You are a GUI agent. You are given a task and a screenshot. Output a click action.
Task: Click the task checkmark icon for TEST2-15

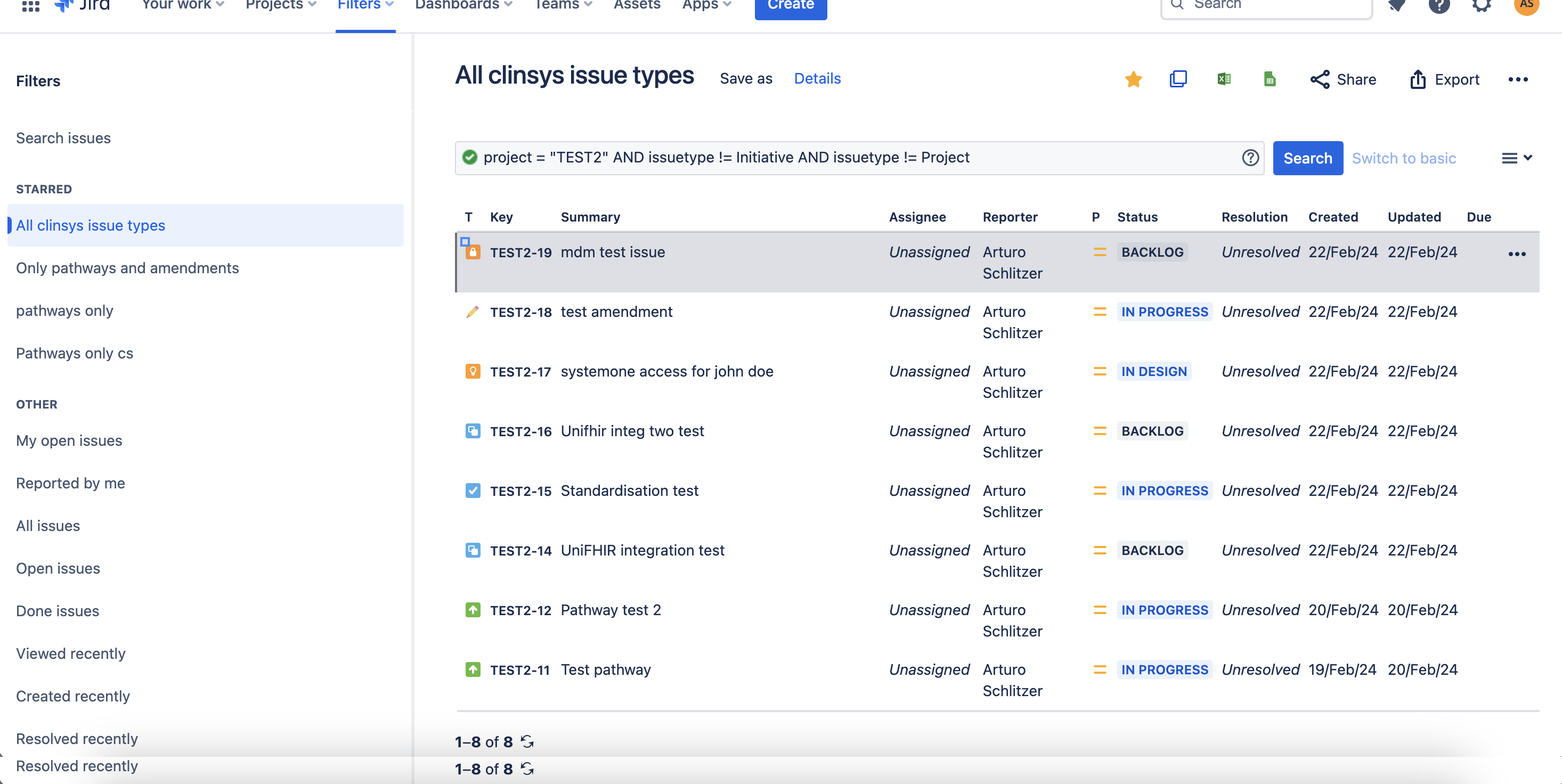pos(473,491)
